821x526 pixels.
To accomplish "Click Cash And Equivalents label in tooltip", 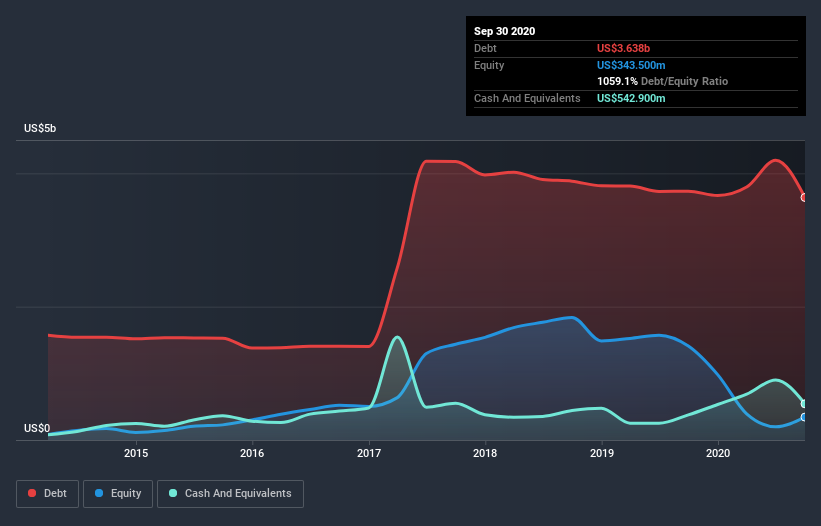I will (x=527, y=98).
